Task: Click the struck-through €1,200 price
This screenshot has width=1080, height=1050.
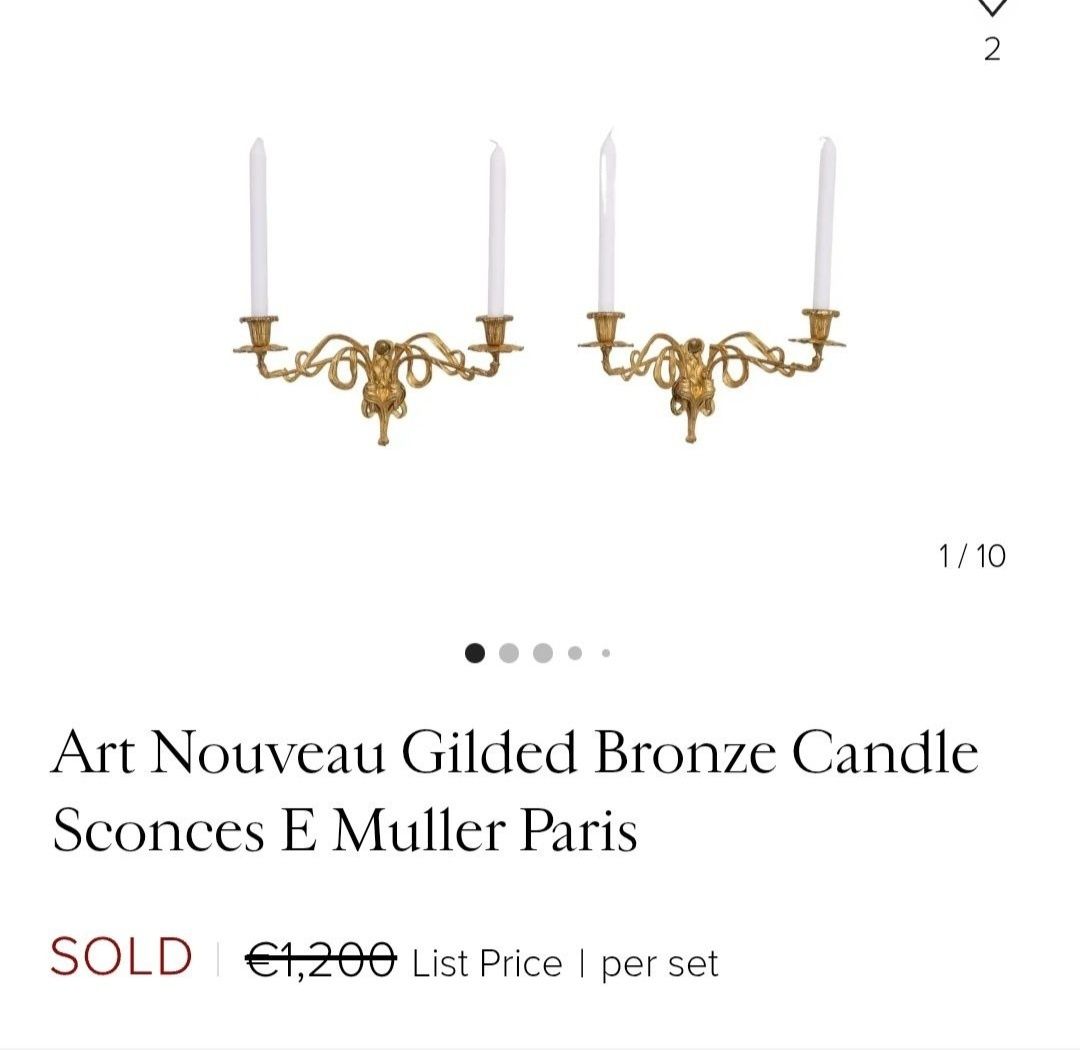Action: click(321, 960)
